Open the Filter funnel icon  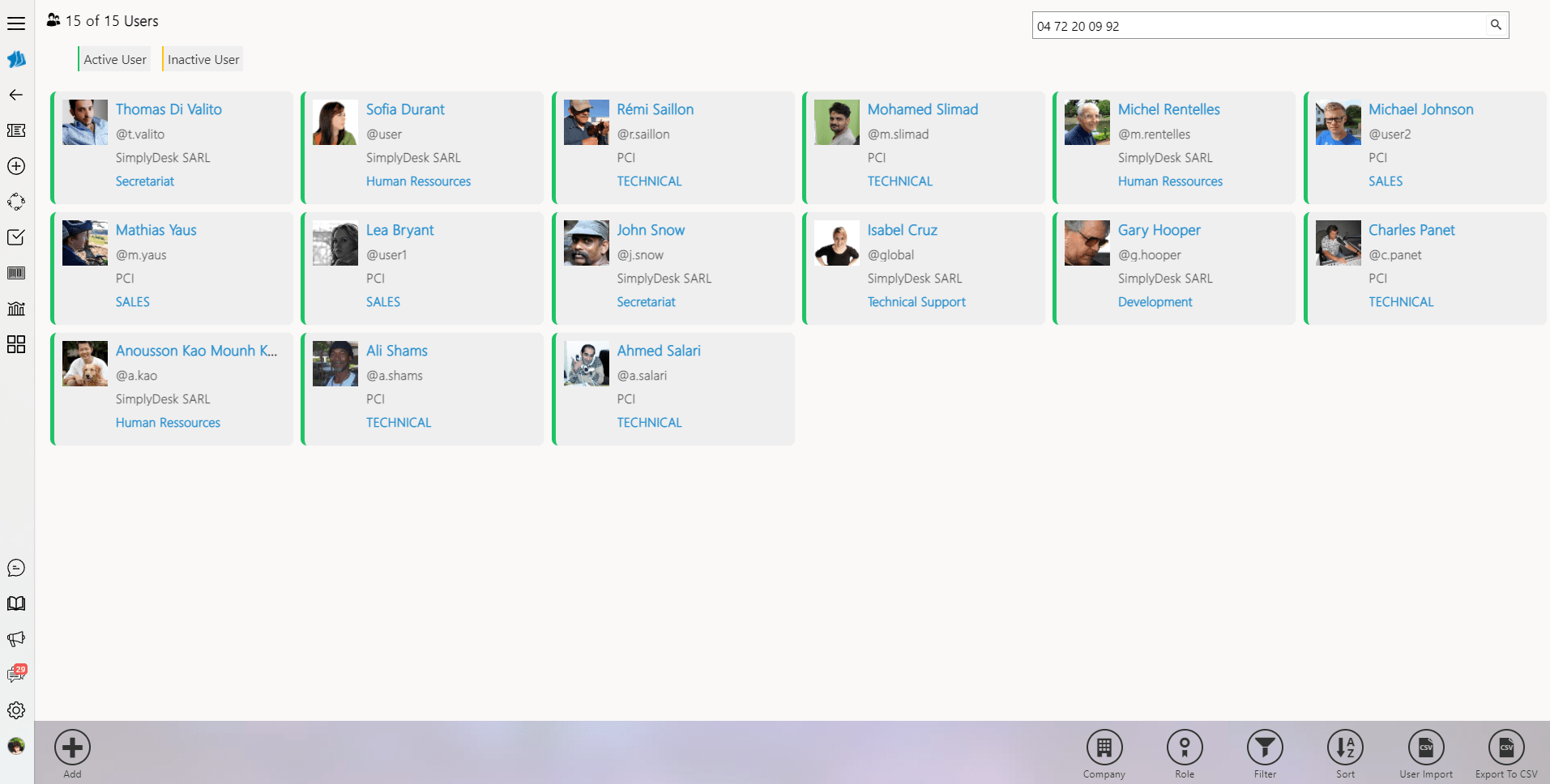[1265, 748]
